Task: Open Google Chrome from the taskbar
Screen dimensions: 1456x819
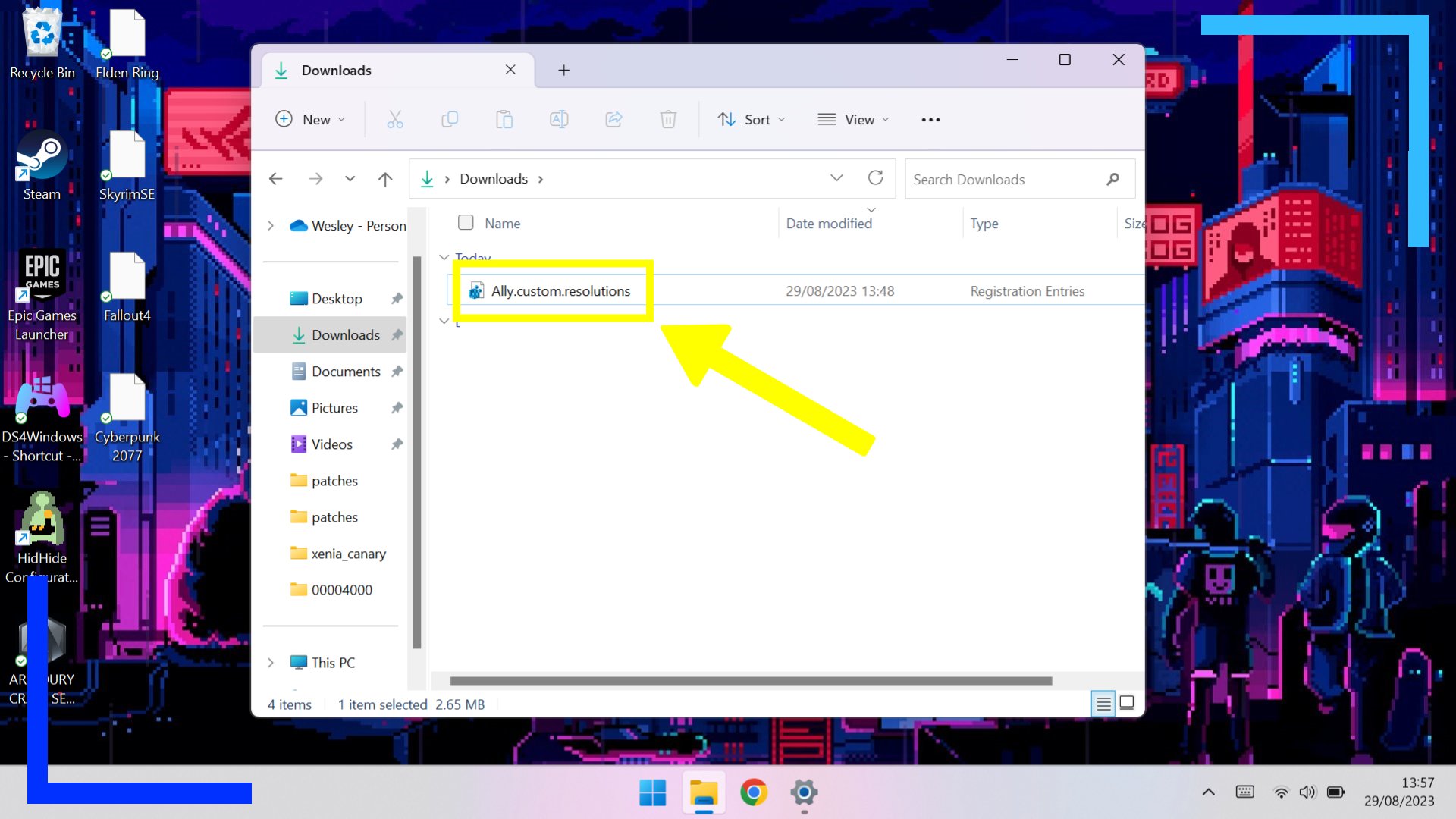Action: click(754, 793)
